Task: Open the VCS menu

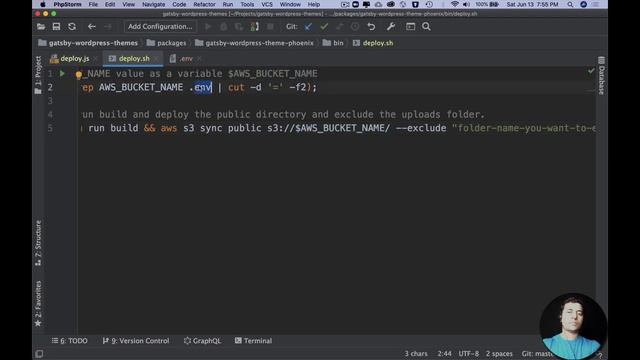Action: pyautogui.click(x=267, y=4)
